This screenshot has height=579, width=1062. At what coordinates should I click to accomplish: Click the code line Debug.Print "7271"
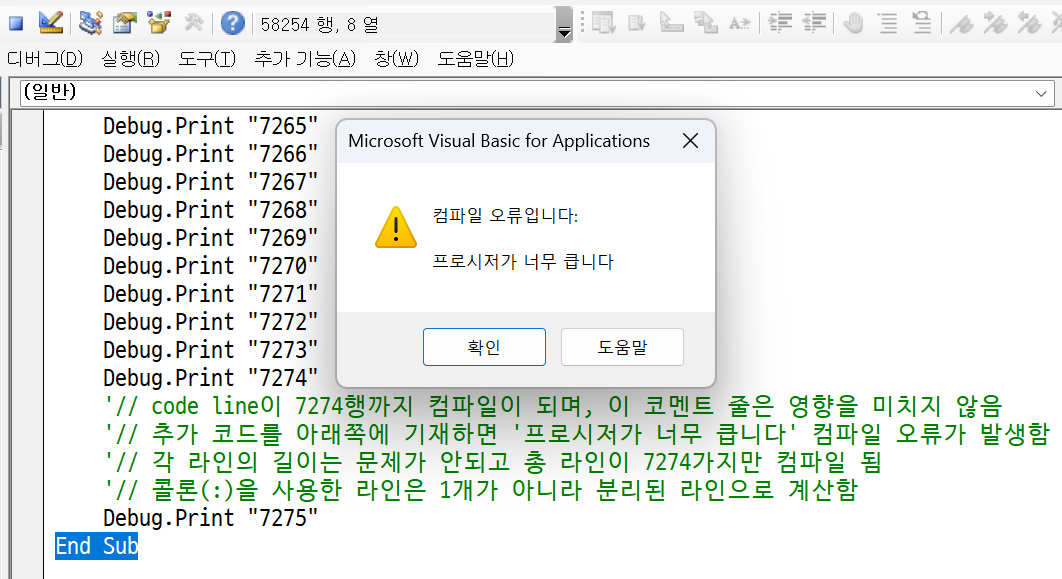(x=211, y=294)
